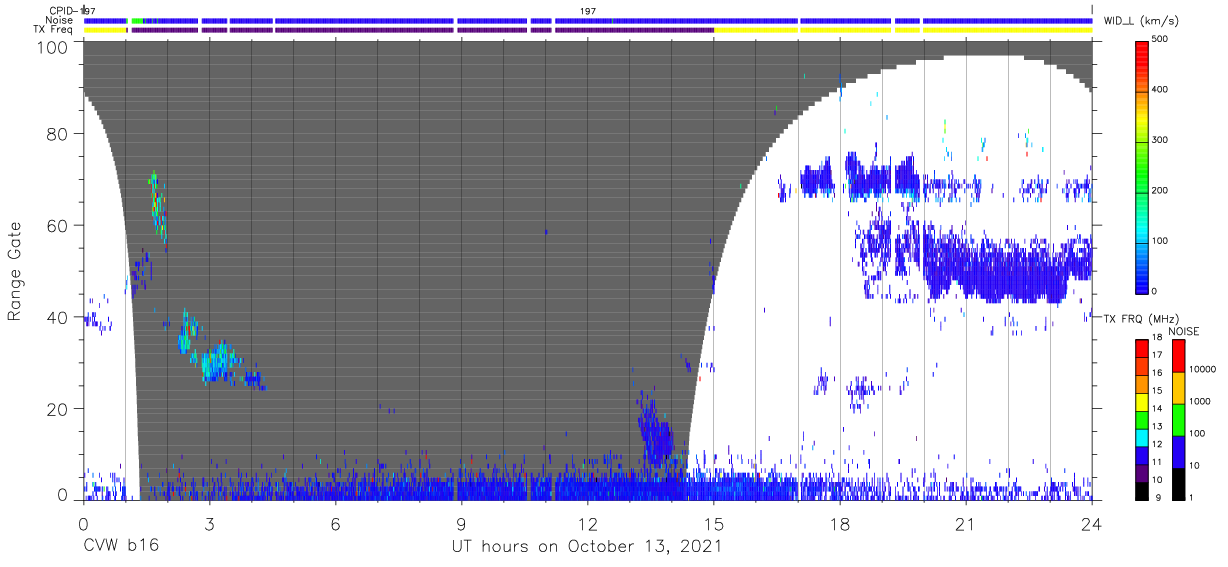This screenshot has height=567, width=1228.
Task: Pick the yellow swatch in TX FRQ legend
Action: pos(1143,408)
